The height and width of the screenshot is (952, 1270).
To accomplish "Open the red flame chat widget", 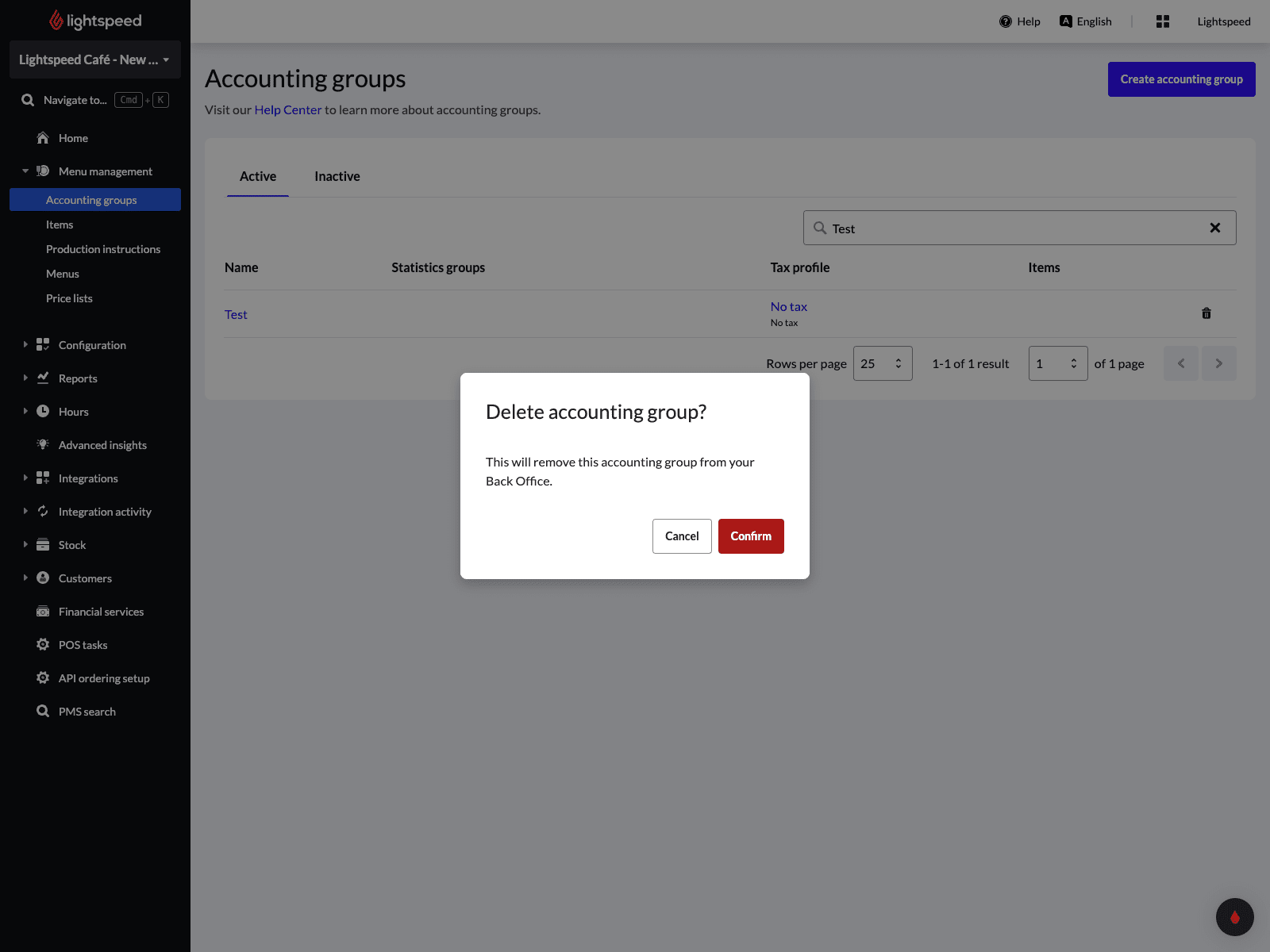I will 1234,917.
